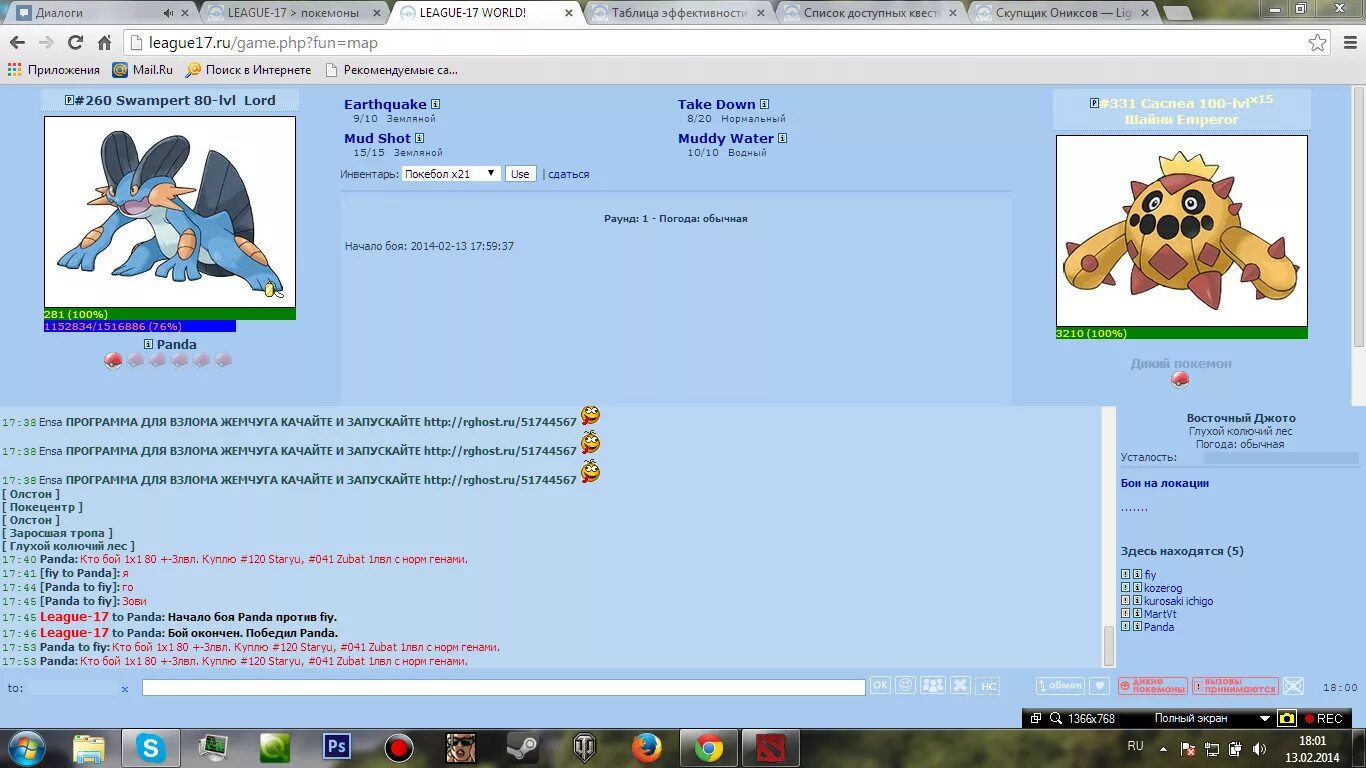Open info icon next to Take Down move
Image resolution: width=1366 pixels, height=768 pixels.
click(764, 104)
